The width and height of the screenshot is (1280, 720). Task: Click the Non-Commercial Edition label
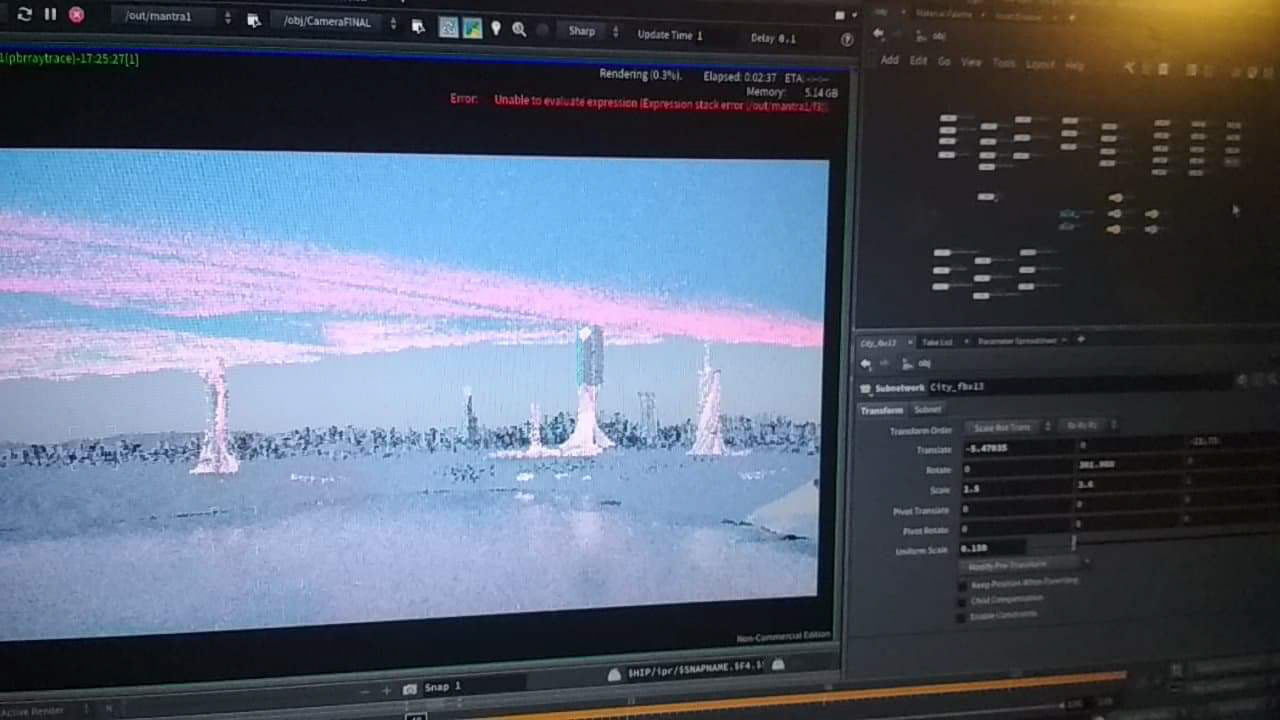[x=783, y=636]
